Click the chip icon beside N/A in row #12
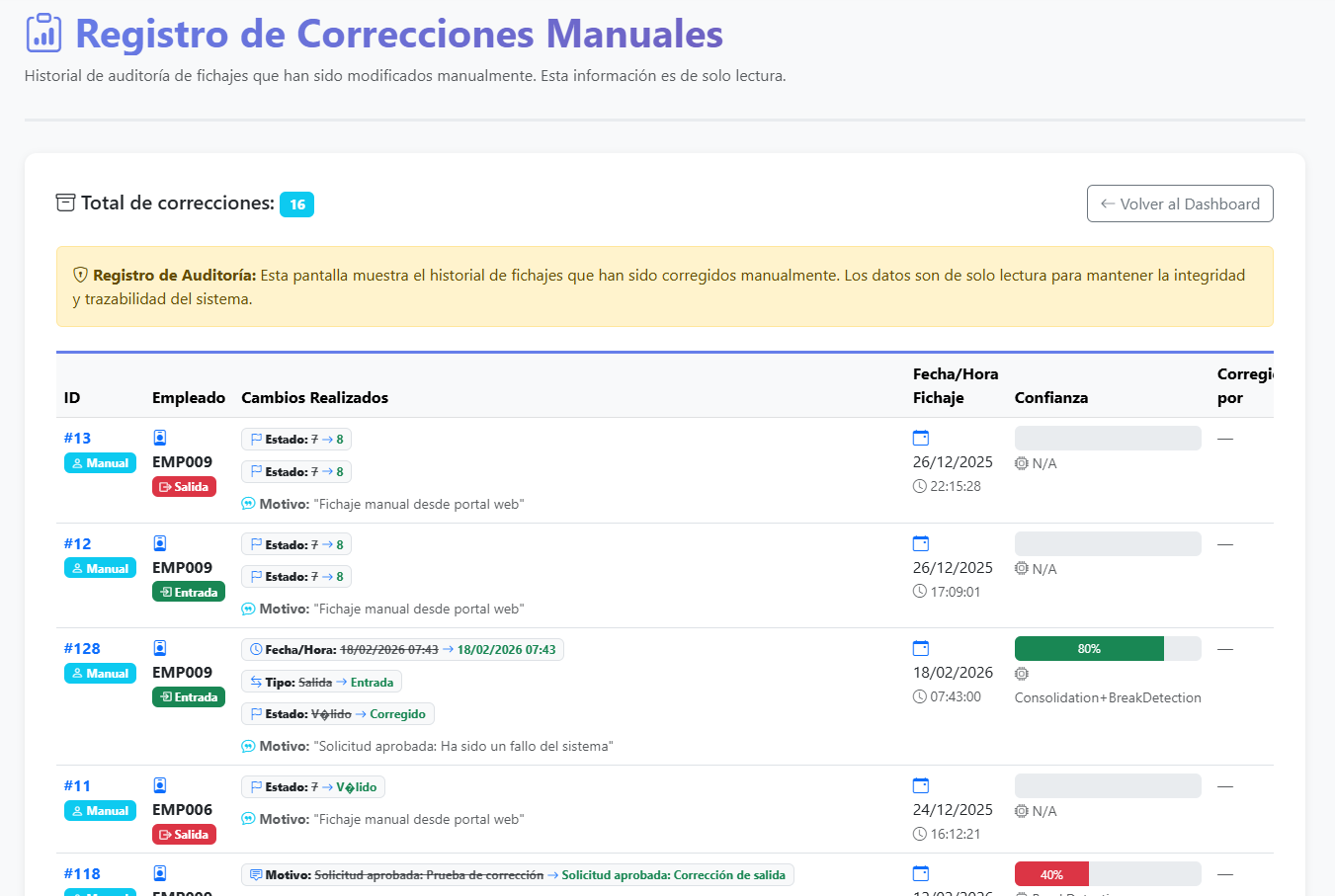Screen dimensions: 1335x896 (x=1022, y=569)
